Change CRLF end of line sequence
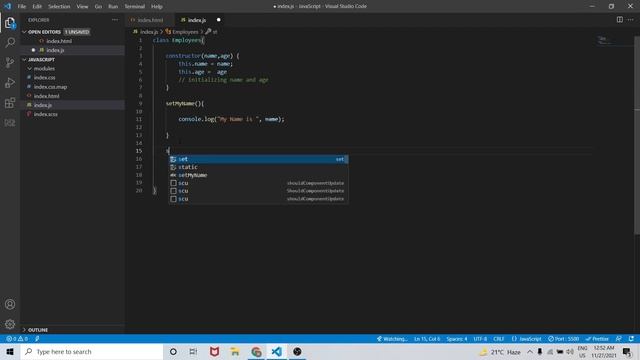Image resolution: width=640 pixels, height=360 pixels. [498, 339]
